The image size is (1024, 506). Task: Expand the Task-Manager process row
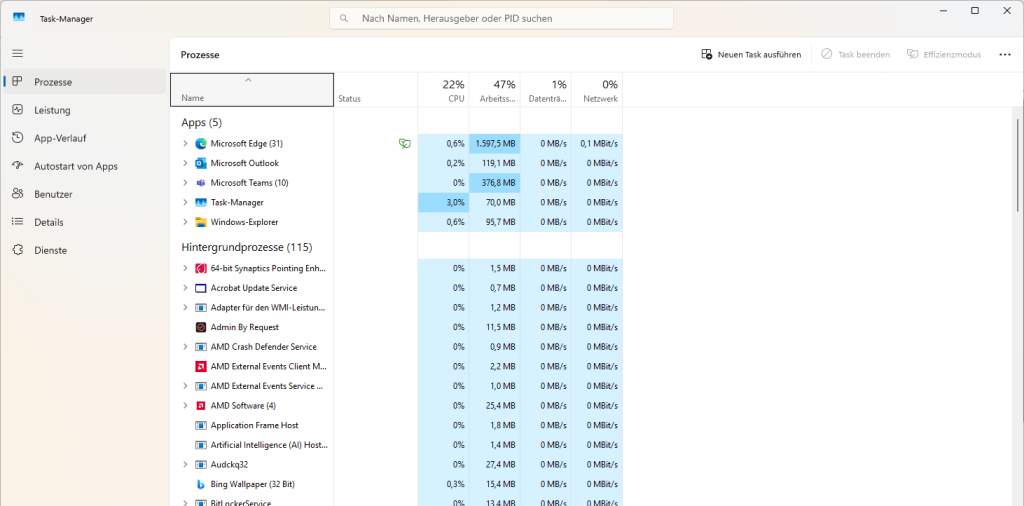pyautogui.click(x=185, y=202)
